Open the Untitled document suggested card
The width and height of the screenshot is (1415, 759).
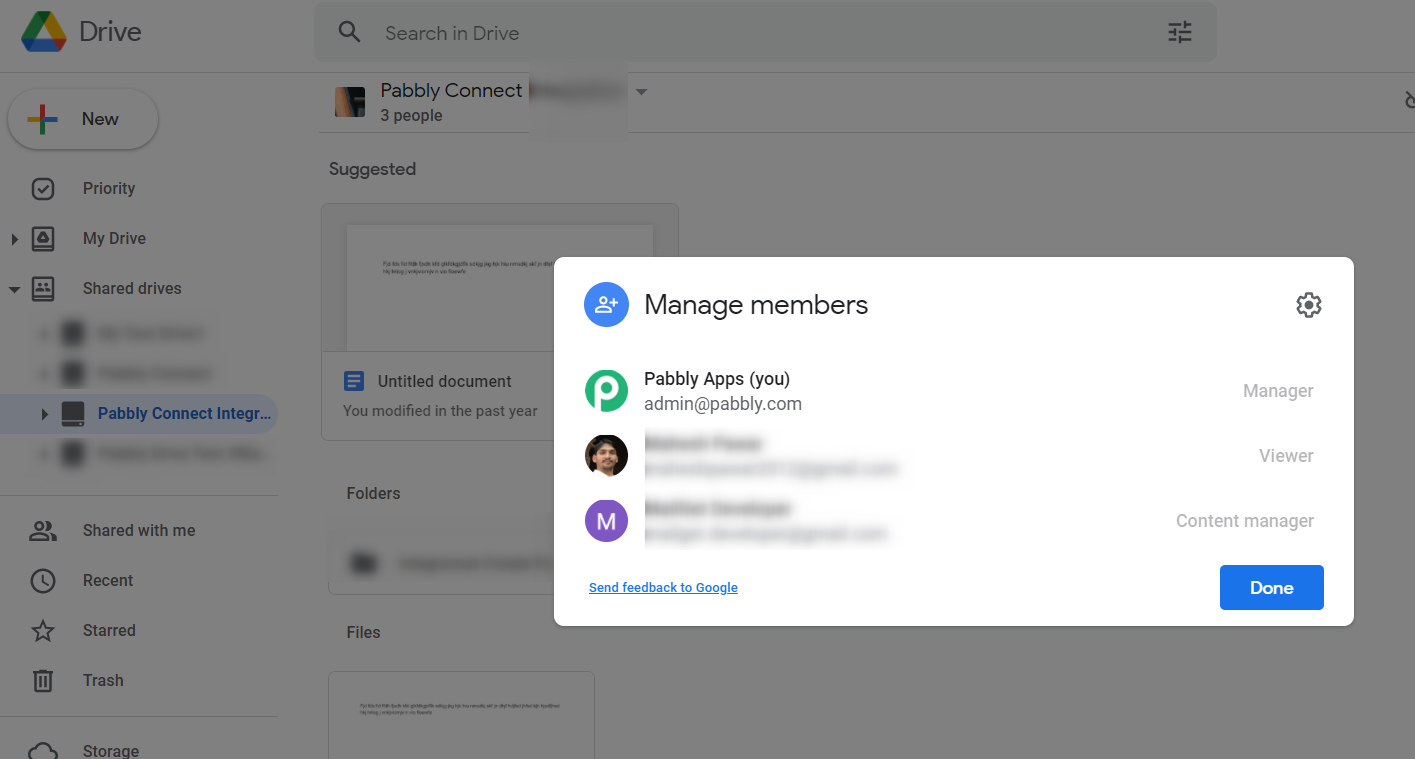click(x=500, y=322)
